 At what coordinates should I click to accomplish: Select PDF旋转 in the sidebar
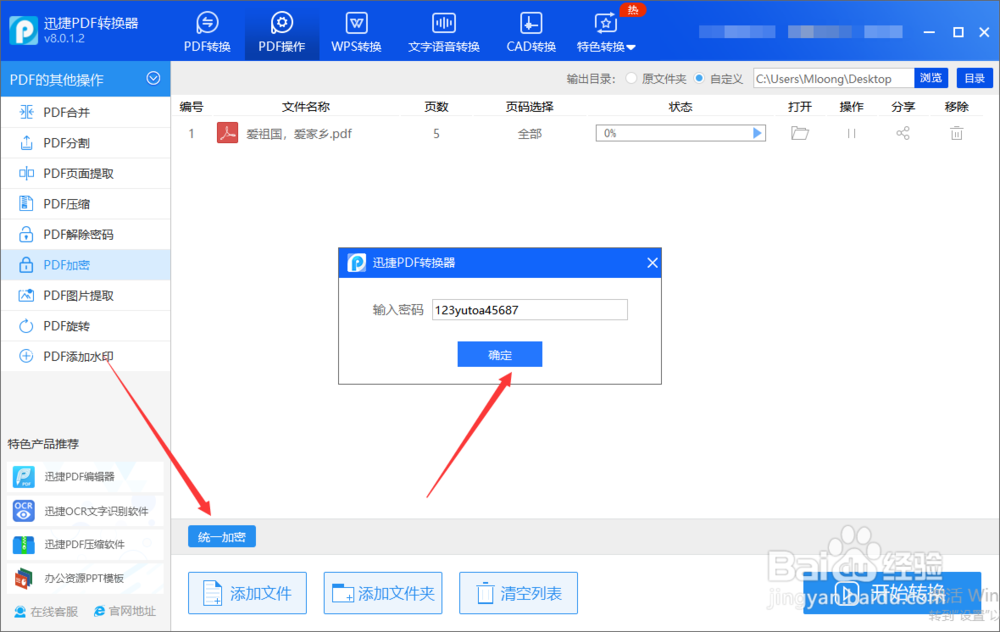85,326
